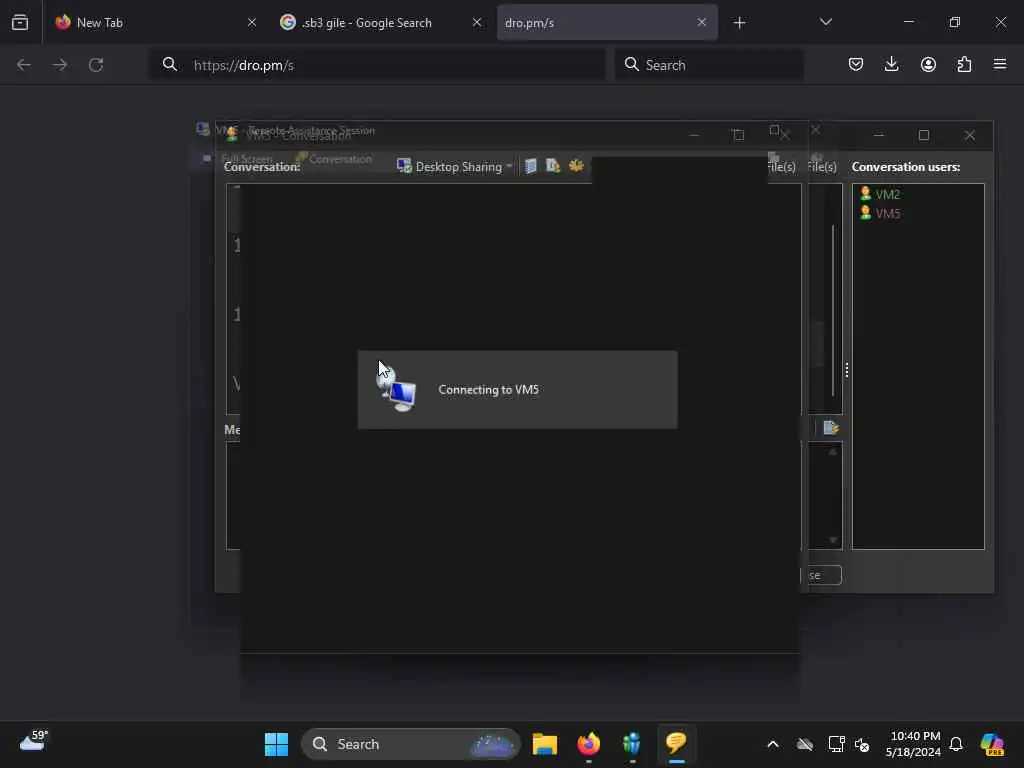
Task: Go back to previous page
Action: [x=24, y=65]
